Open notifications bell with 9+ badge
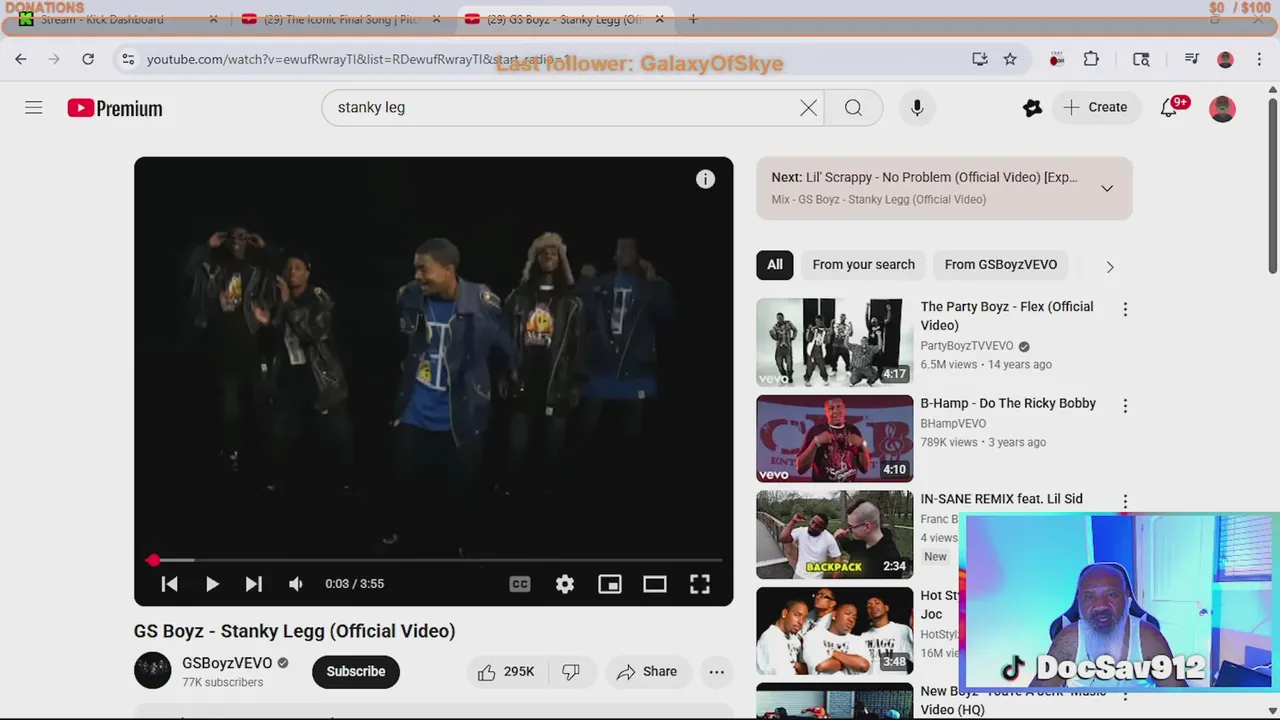1280x720 pixels. [x=1169, y=108]
